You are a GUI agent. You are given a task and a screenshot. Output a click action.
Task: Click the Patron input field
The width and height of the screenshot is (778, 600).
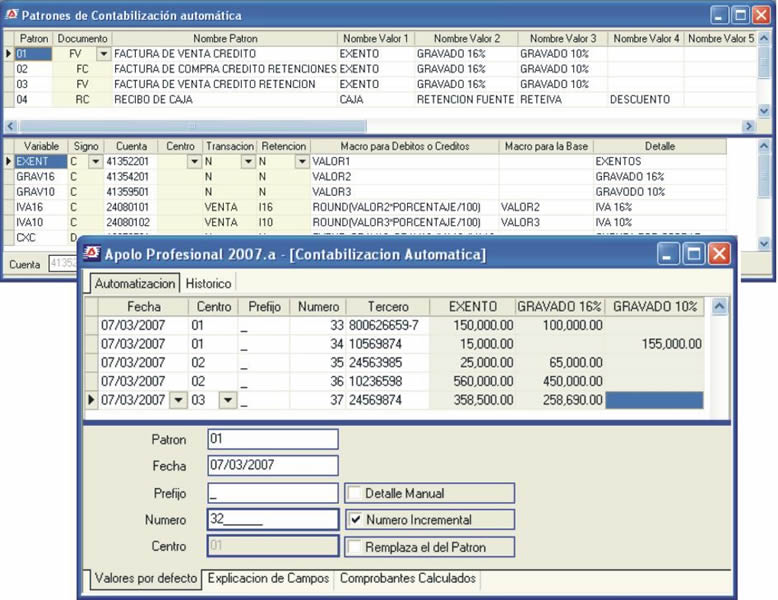(273, 439)
